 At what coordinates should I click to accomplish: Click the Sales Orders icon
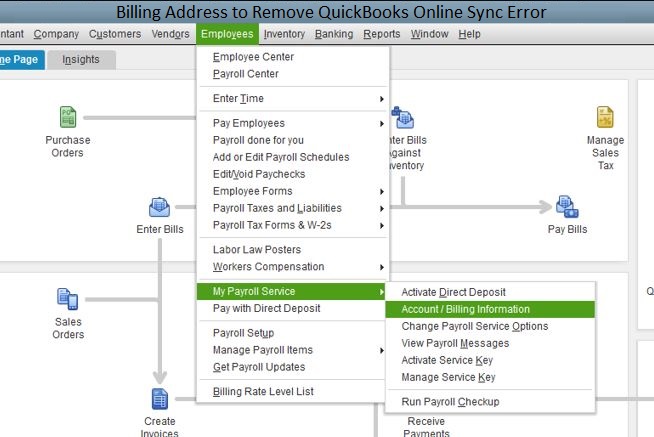tap(68, 299)
